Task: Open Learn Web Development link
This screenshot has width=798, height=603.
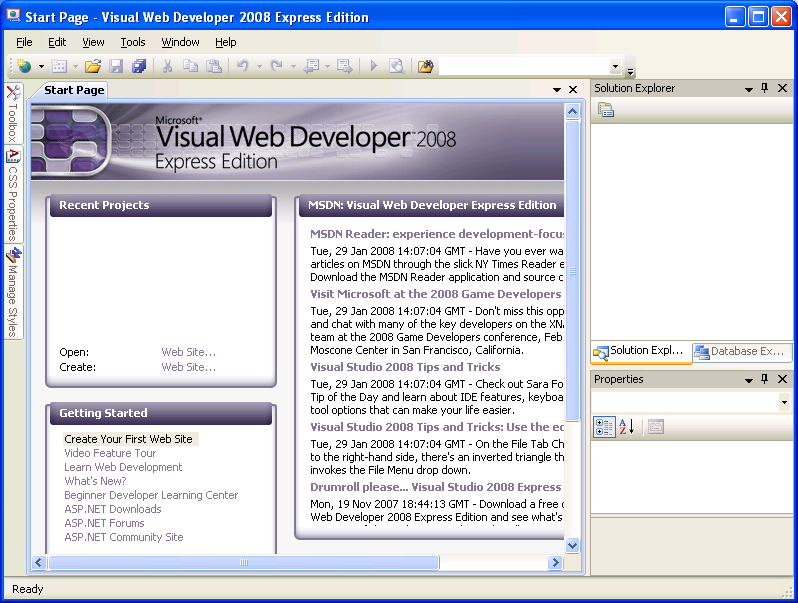Action: click(x=123, y=467)
